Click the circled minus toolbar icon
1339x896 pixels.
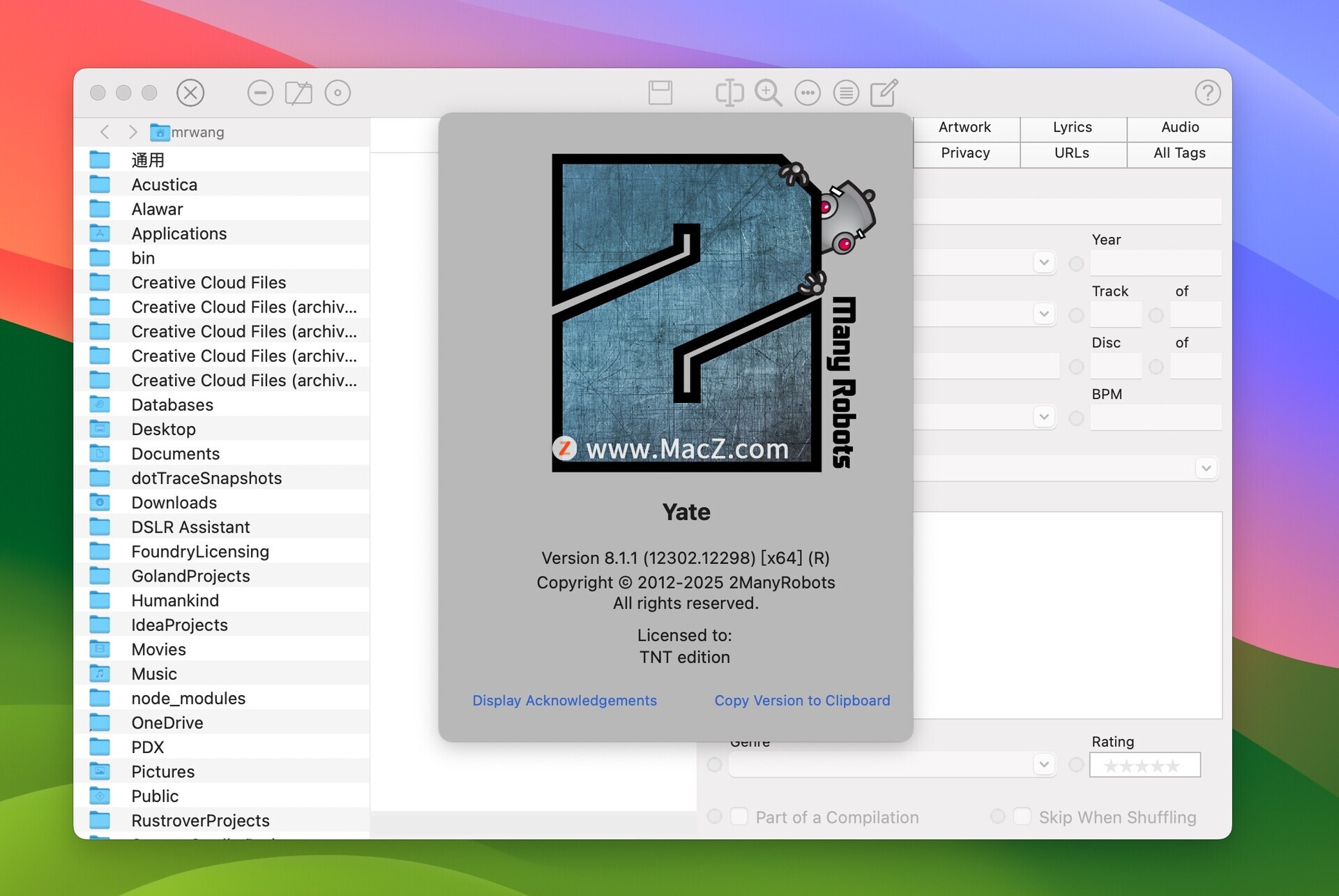pyautogui.click(x=260, y=93)
